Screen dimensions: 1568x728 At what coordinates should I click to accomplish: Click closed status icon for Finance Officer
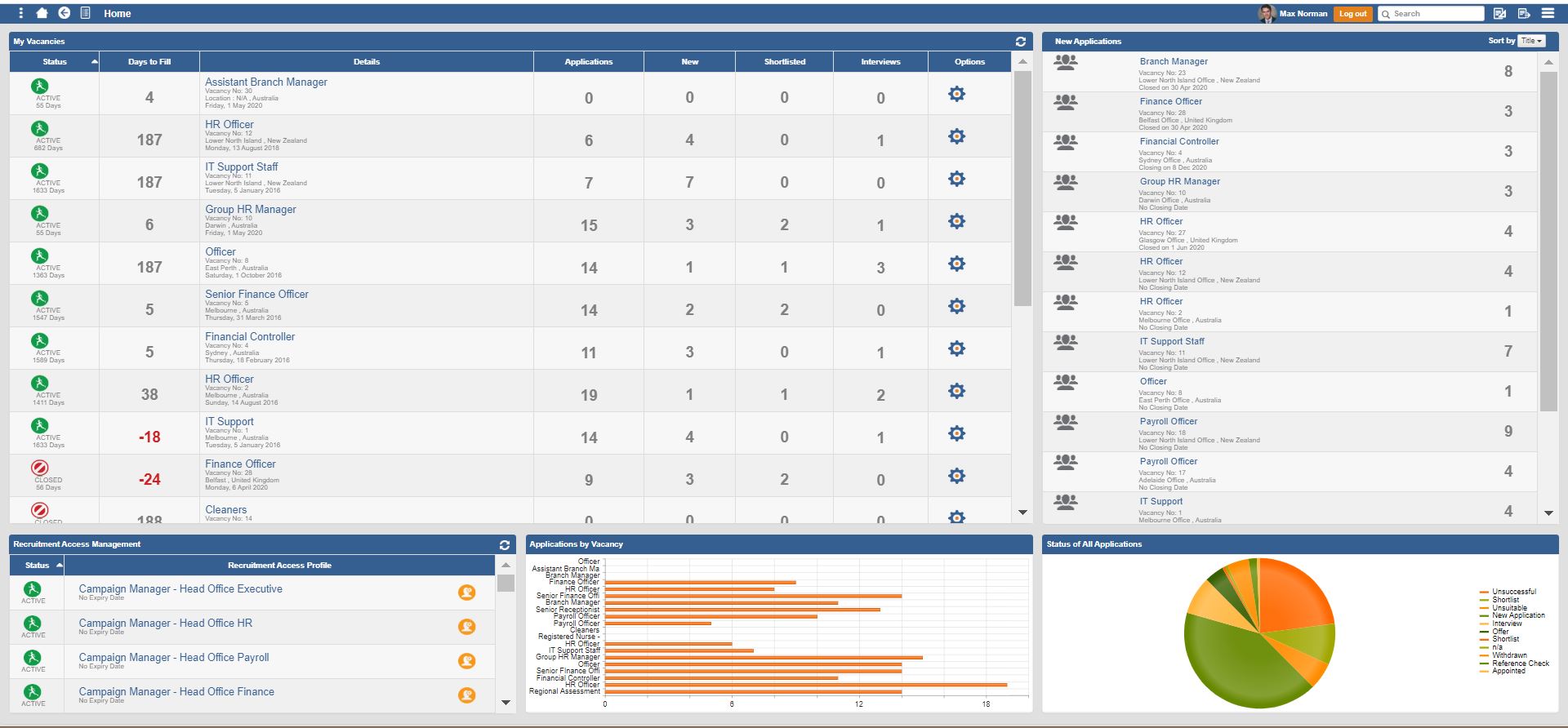click(39, 468)
